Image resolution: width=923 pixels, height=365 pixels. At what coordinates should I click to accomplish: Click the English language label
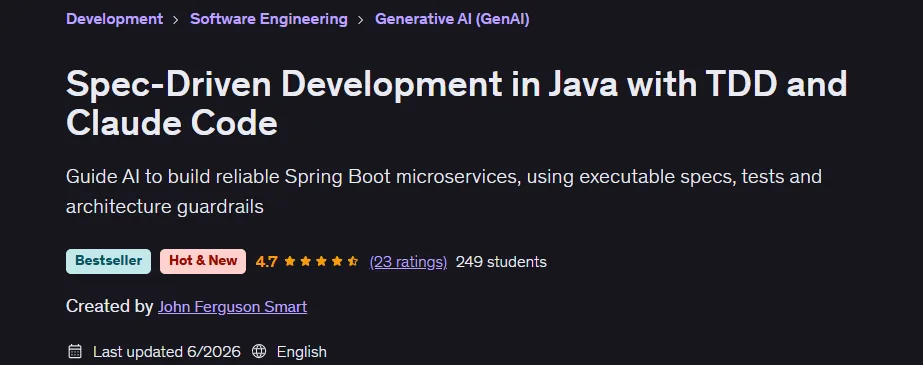[x=301, y=352]
